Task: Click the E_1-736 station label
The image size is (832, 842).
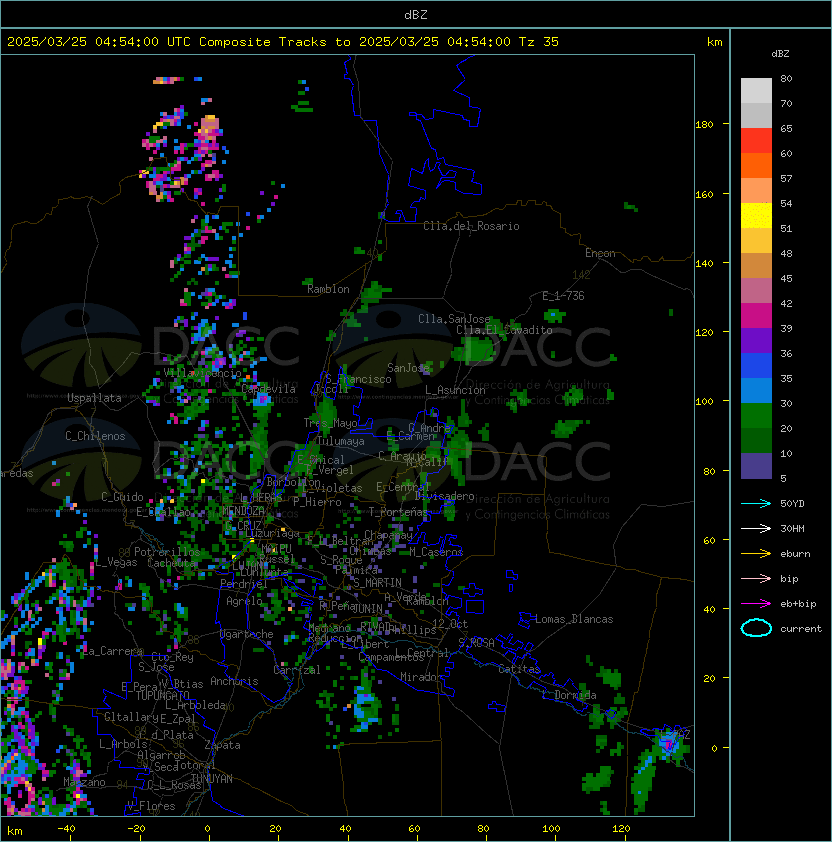Action: [x=563, y=296]
